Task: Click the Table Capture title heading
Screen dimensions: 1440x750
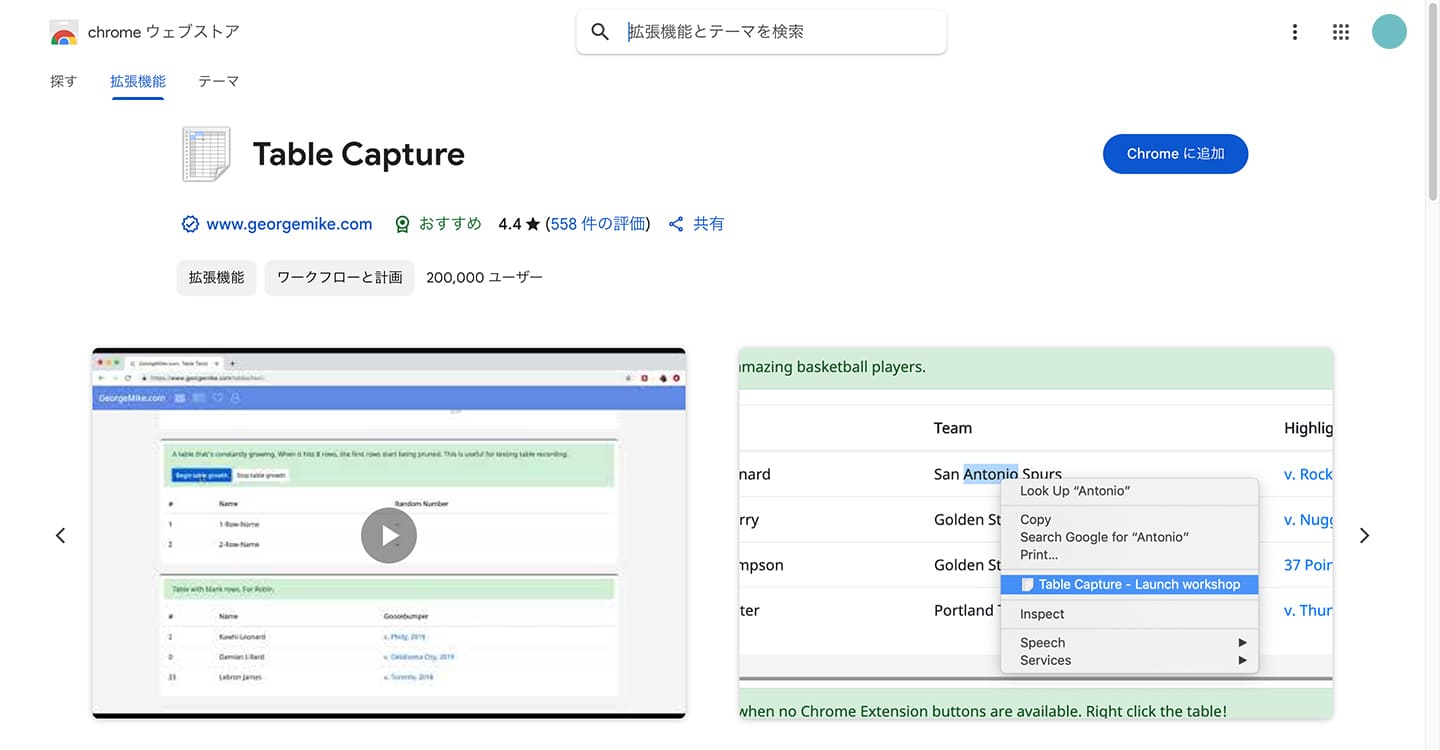Action: [358, 154]
